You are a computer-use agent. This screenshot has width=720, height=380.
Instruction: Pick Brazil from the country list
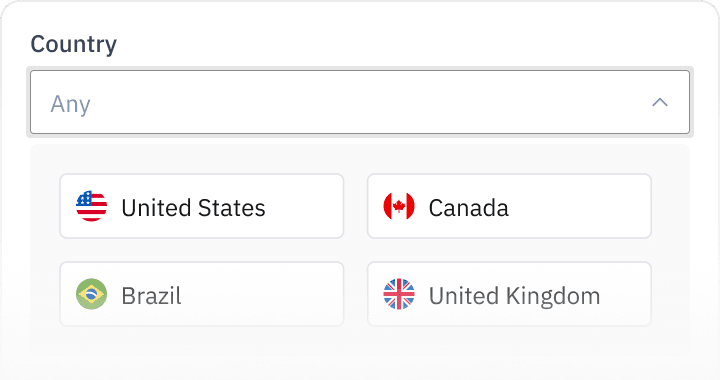202,294
